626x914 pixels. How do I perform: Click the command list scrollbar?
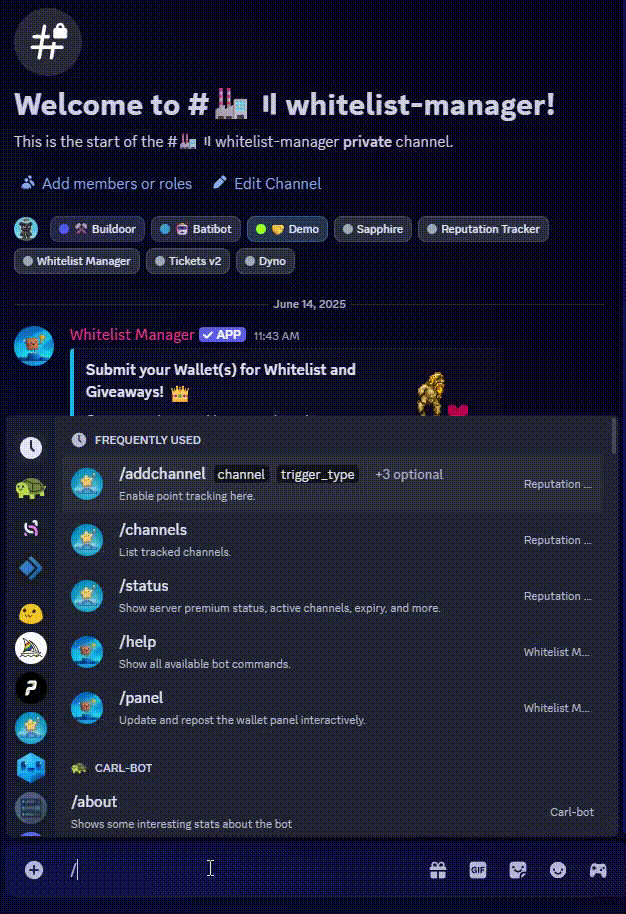coord(614,437)
